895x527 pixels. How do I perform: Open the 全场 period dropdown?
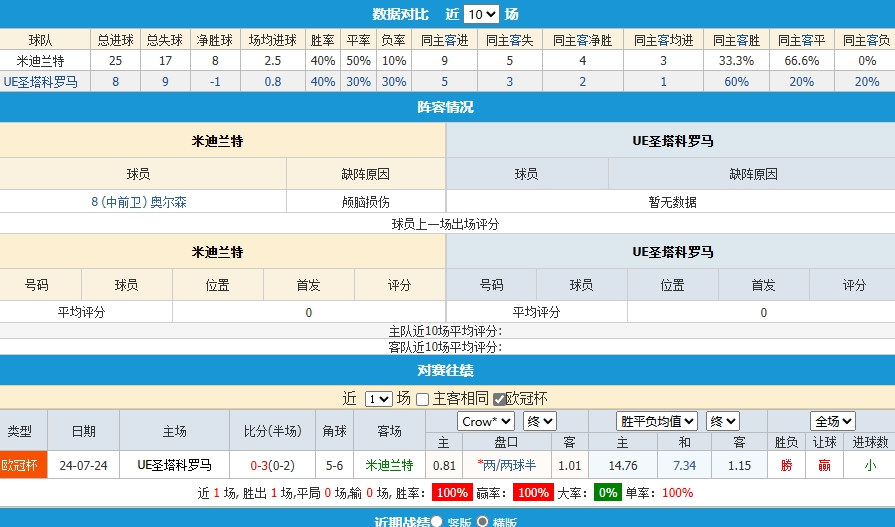coord(833,421)
